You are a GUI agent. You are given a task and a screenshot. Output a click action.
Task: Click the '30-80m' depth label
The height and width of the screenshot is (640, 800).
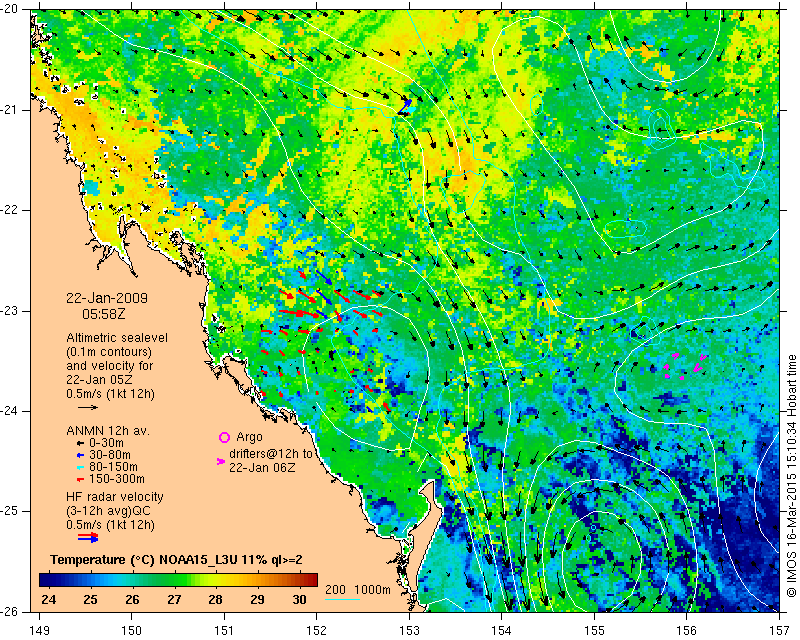coord(110,455)
